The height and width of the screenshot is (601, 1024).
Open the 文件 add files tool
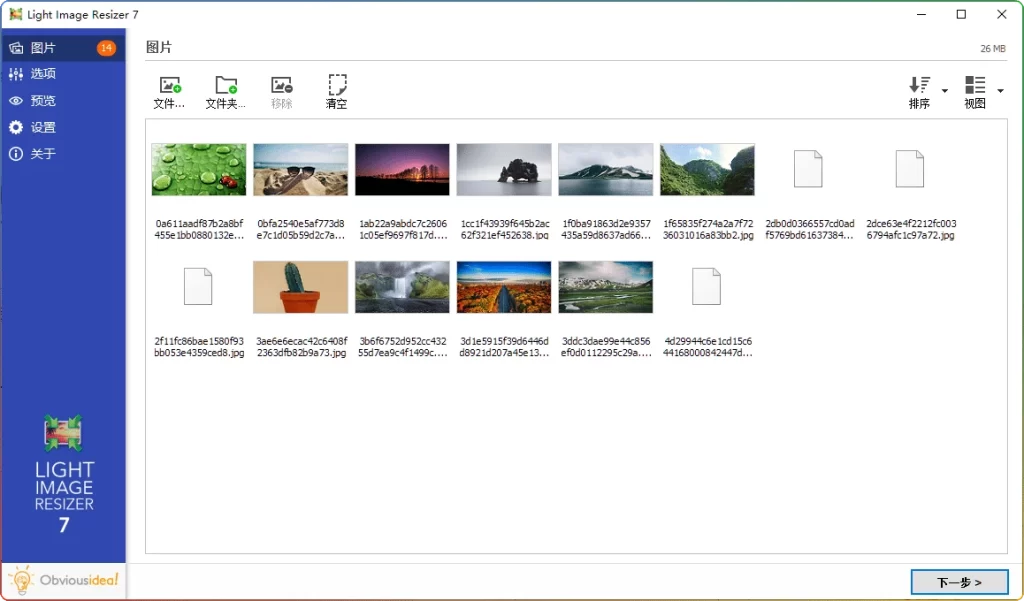pyautogui.click(x=169, y=90)
